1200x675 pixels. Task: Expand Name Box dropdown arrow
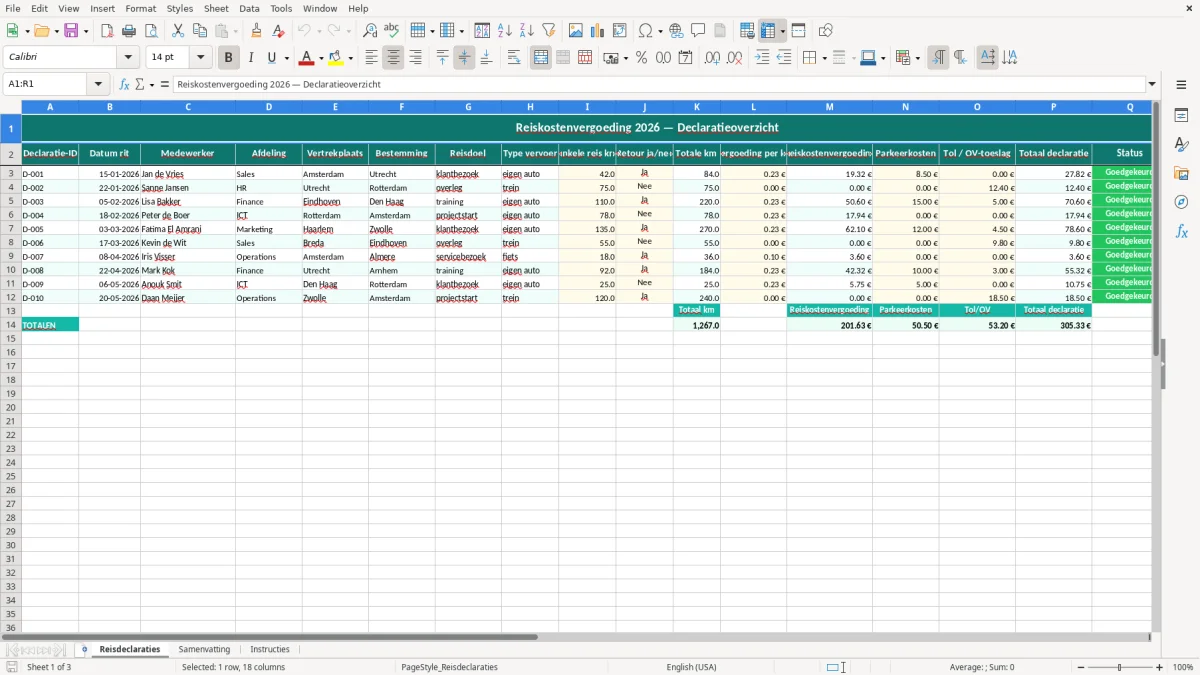(98, 84)
